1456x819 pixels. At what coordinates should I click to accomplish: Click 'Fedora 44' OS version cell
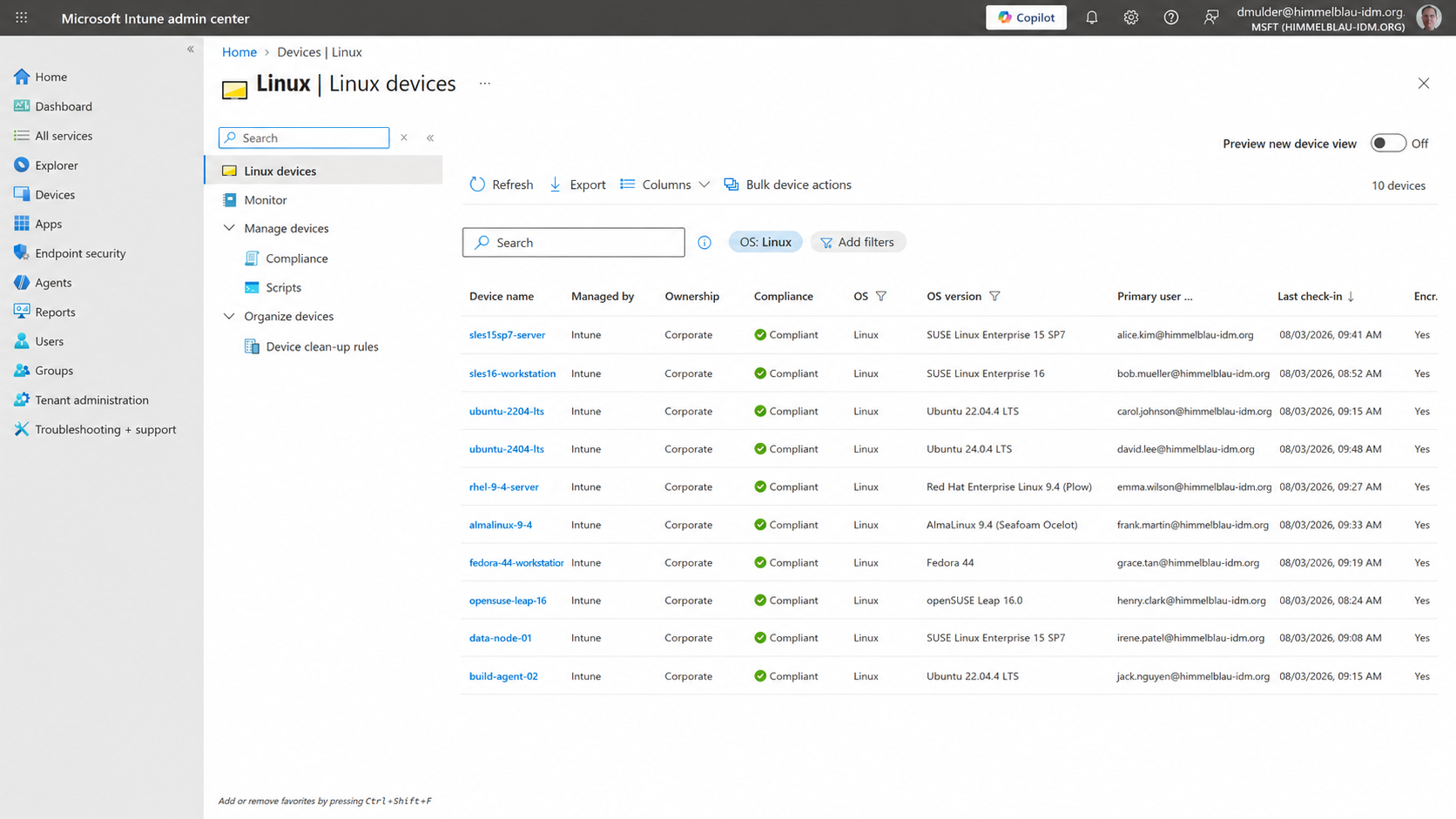tap(950, 563)
